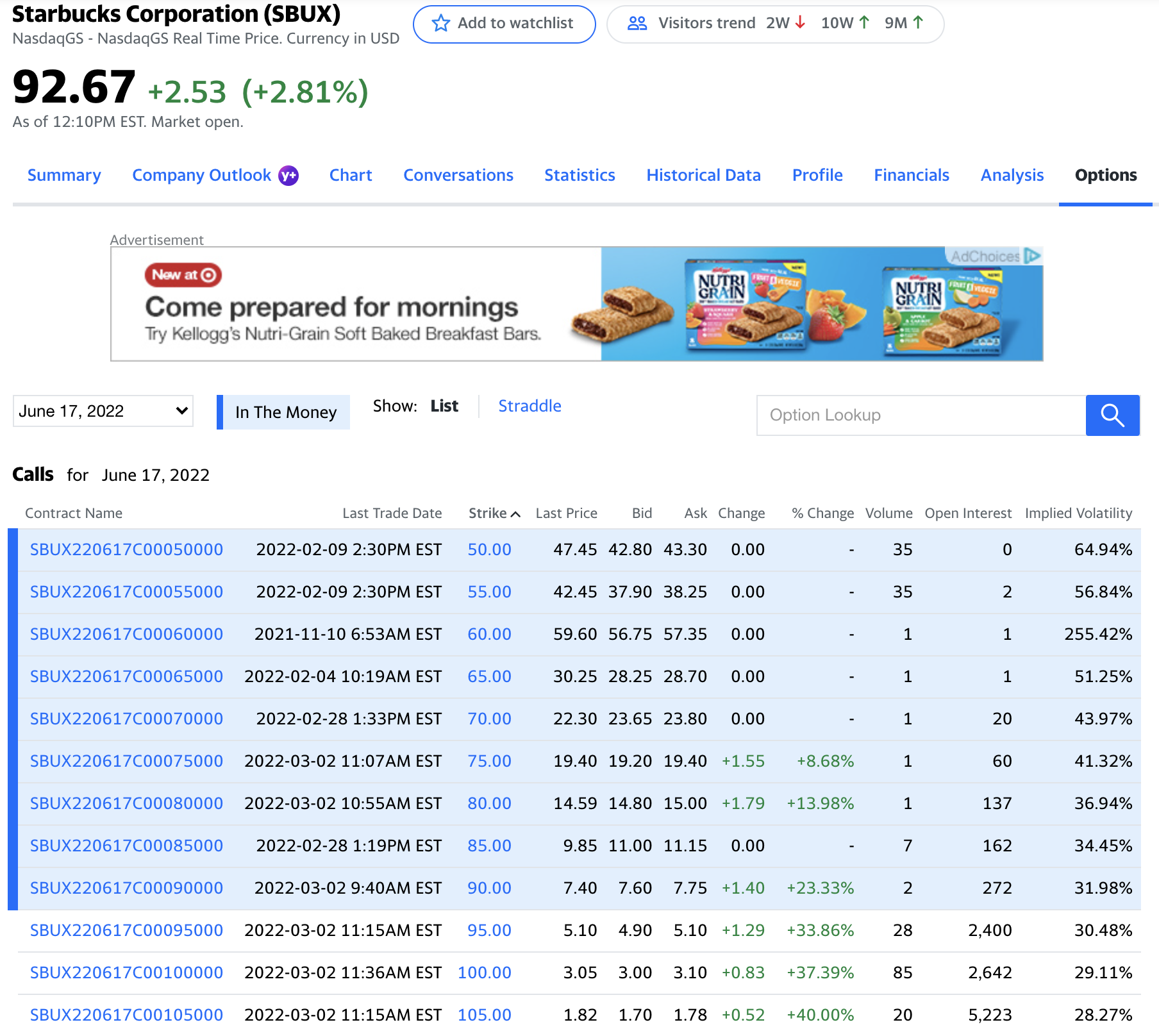The height and width of the screenshot is (1036, 1159).
Task: Click the magnifier search button for Option Lookup
Action: coord(1112,415)
